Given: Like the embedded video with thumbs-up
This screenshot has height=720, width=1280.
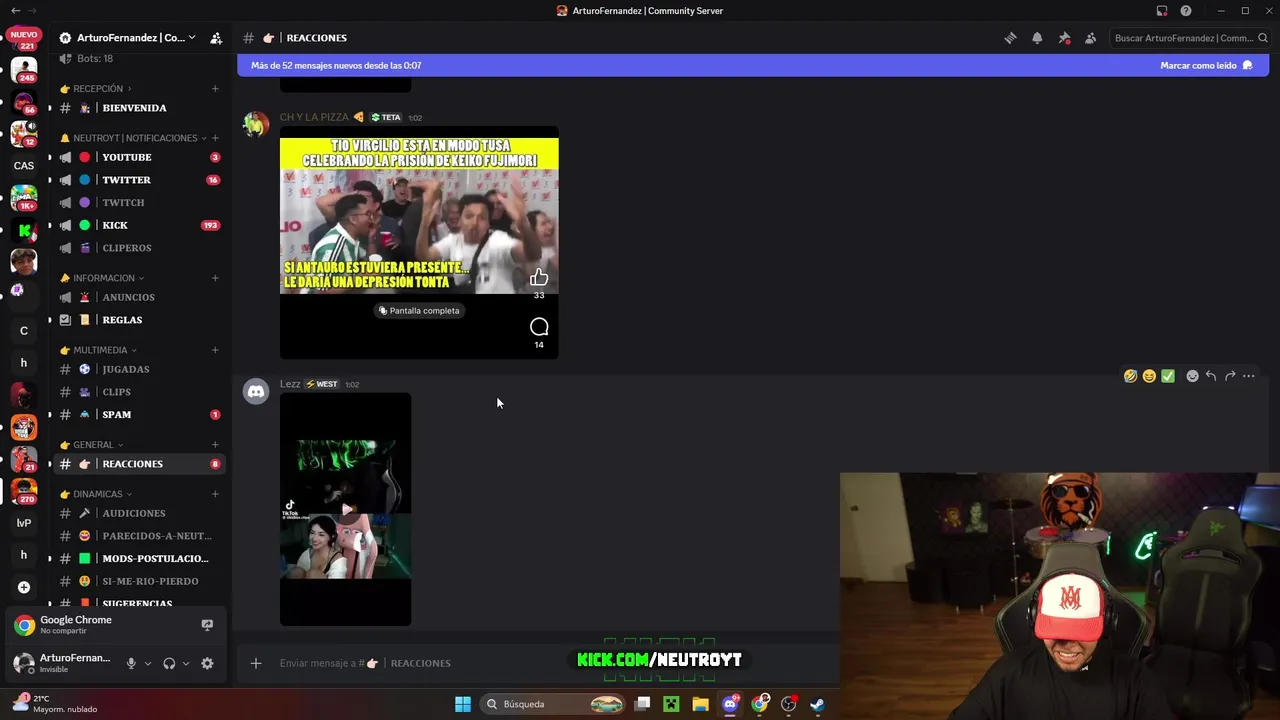Looking at the screenshot, I should [x=539, y=277].
